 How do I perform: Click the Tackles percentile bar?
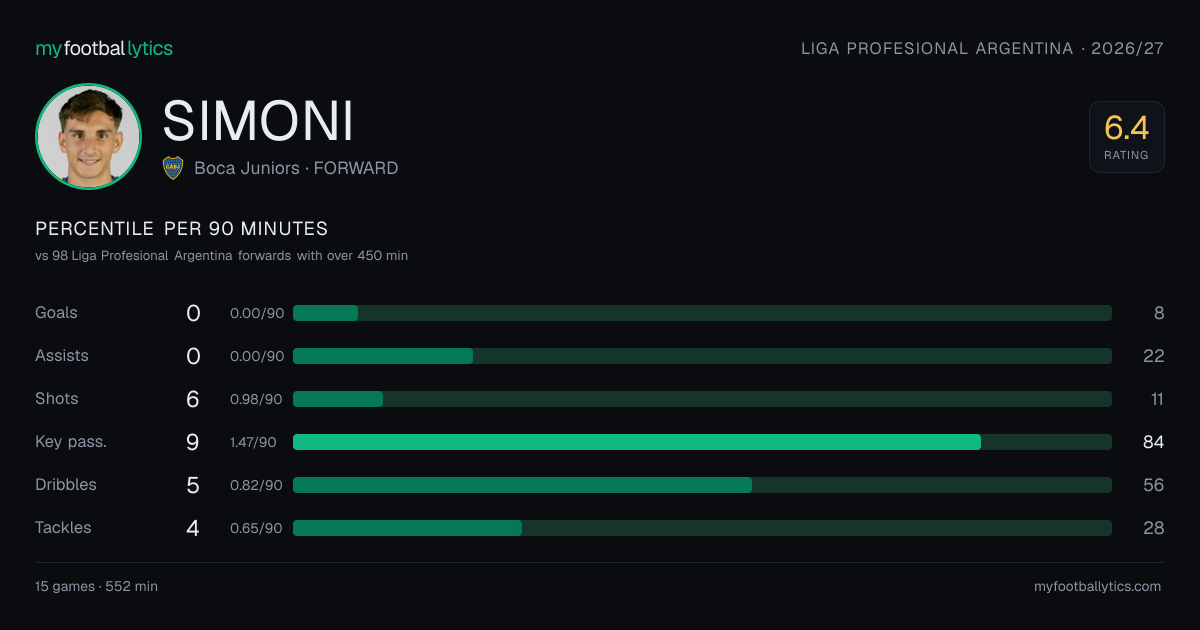(x=702, y=528)
